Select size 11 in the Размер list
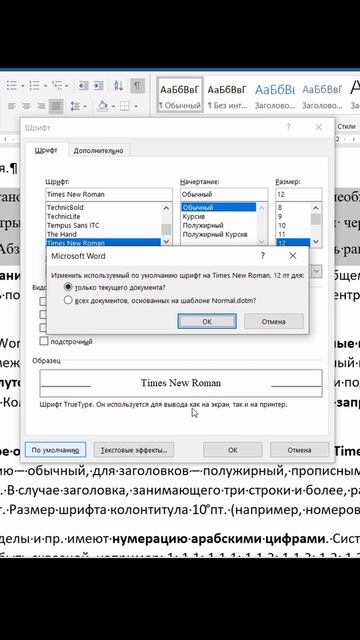This screenshot has height=640, width=360. [293, 234]
